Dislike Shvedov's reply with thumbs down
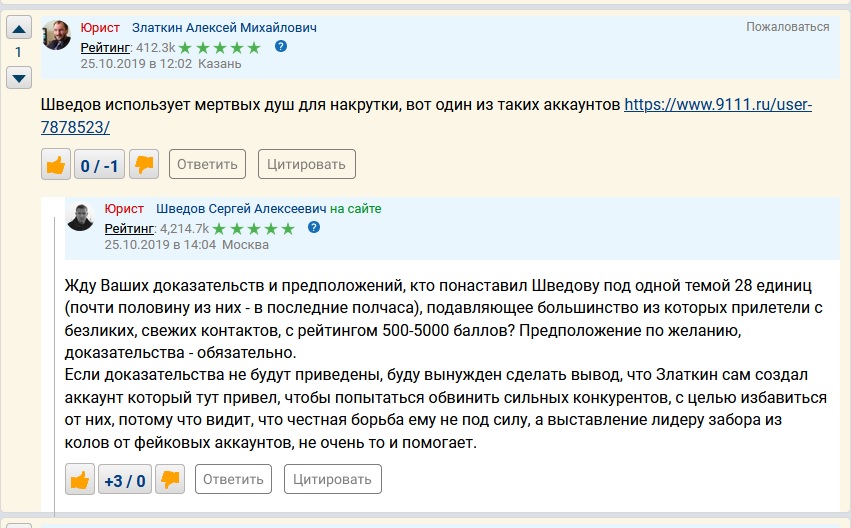 click(x=170, y=480)
